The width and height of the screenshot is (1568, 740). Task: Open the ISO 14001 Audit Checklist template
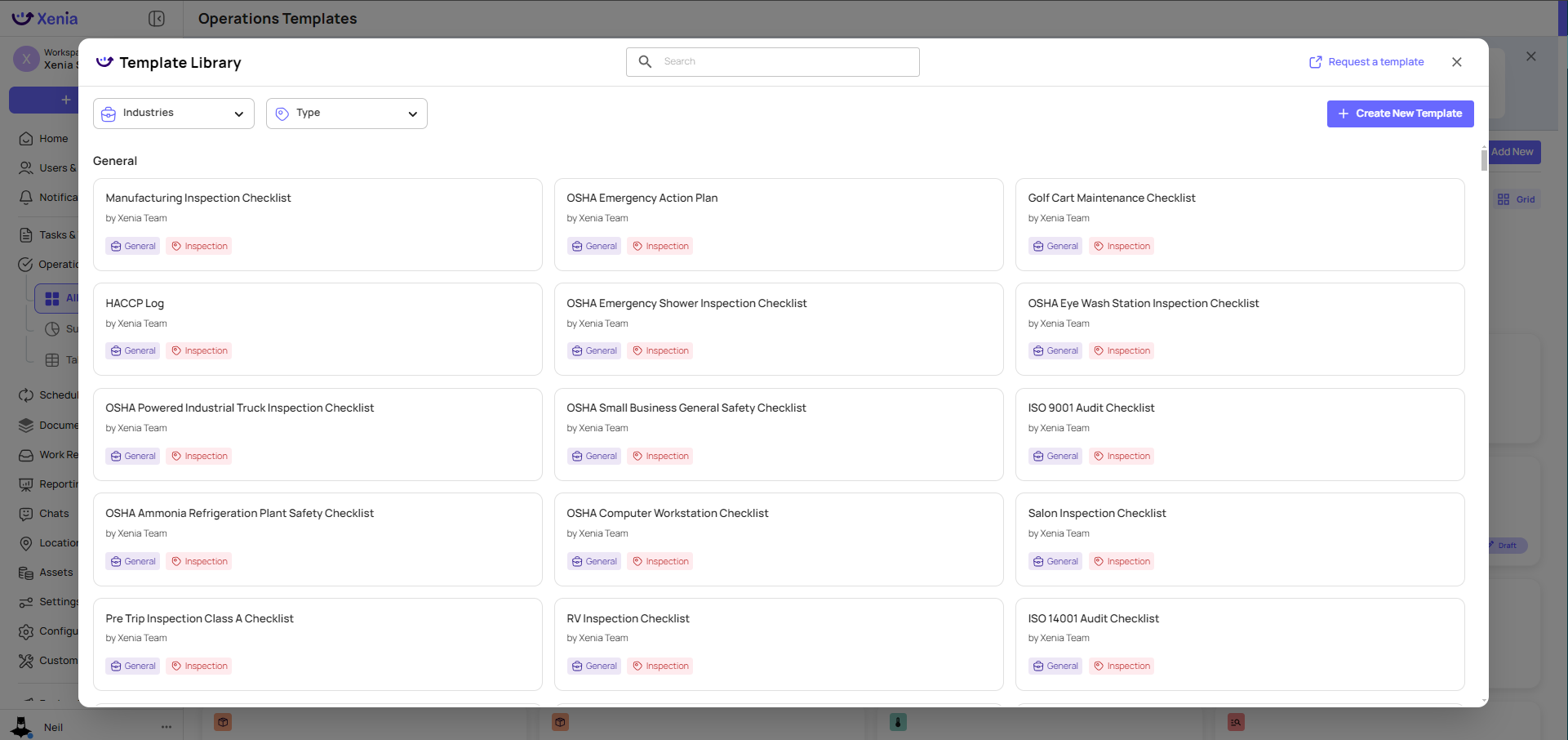click(1240, 644)
